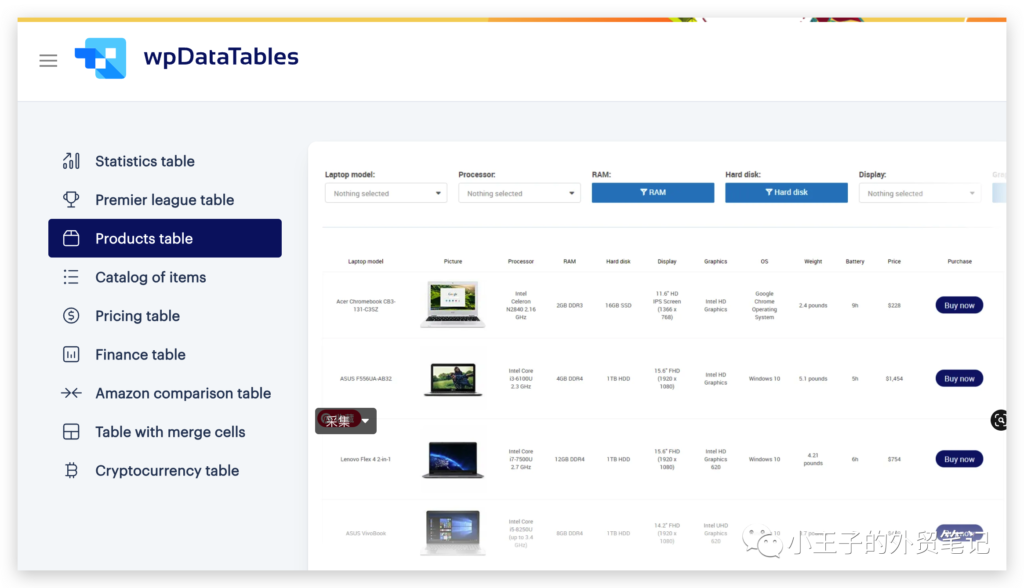1024x588 pixels.
Task: Click Buy now for Lenovo Flex 4
Action: click(x=959, y=459)
